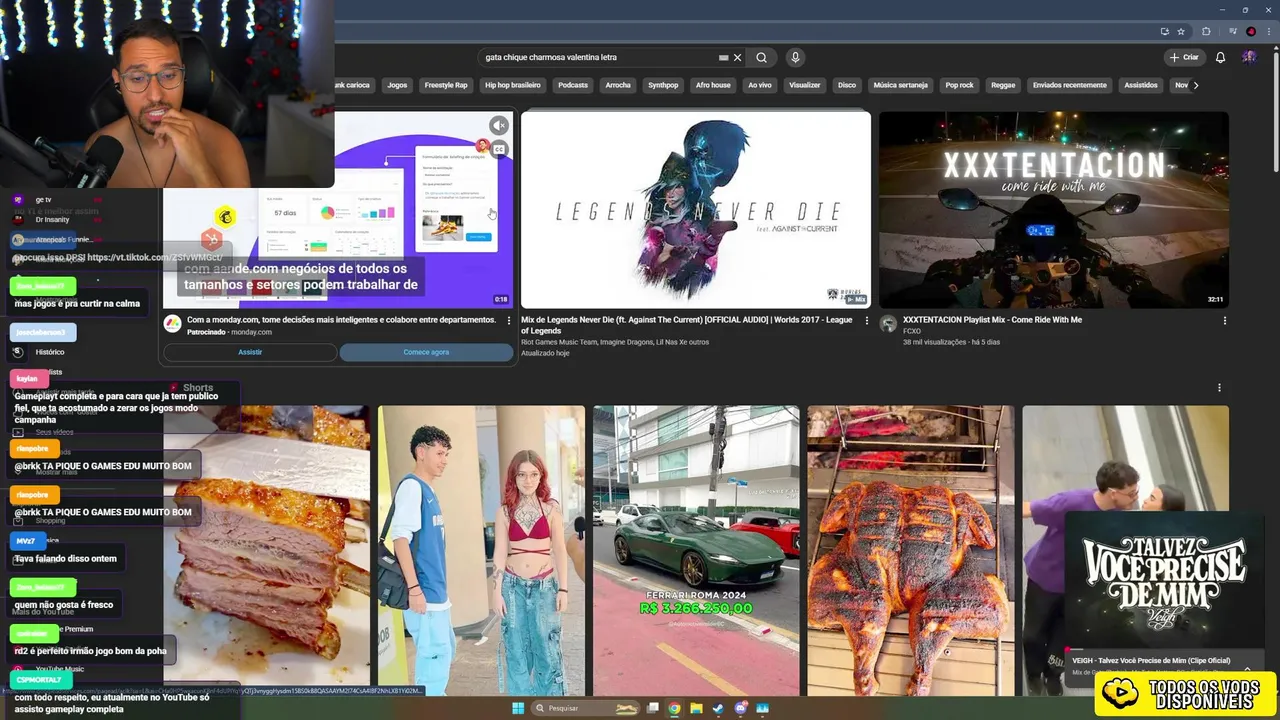Click the taskbar Pesquisar search box

[587, 708]
